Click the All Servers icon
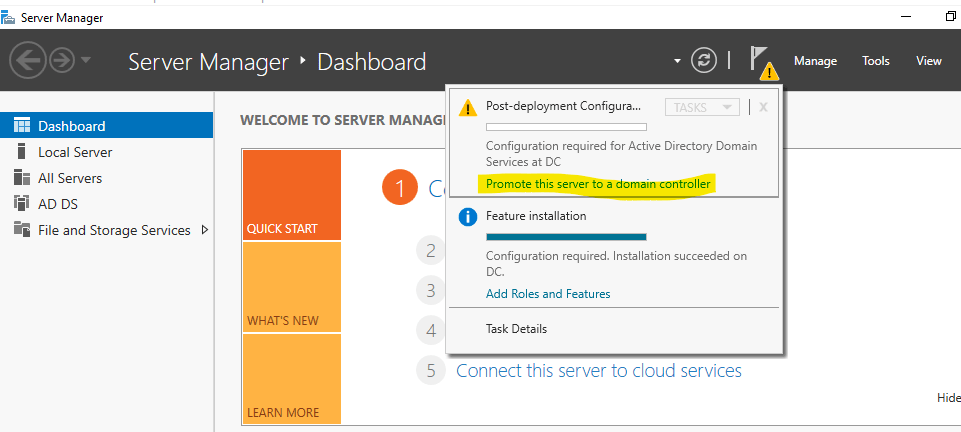The image size is (961, 432). [22, 178]
